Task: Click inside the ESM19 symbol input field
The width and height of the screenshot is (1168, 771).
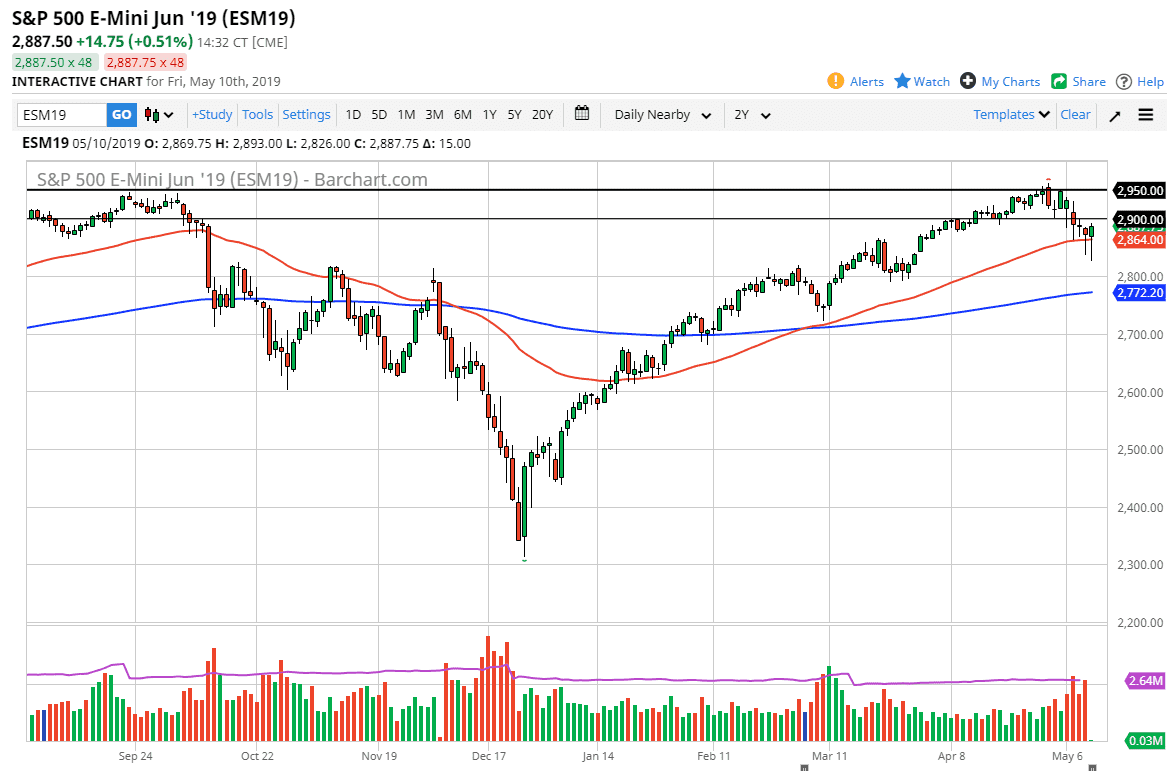Action: 60,114
